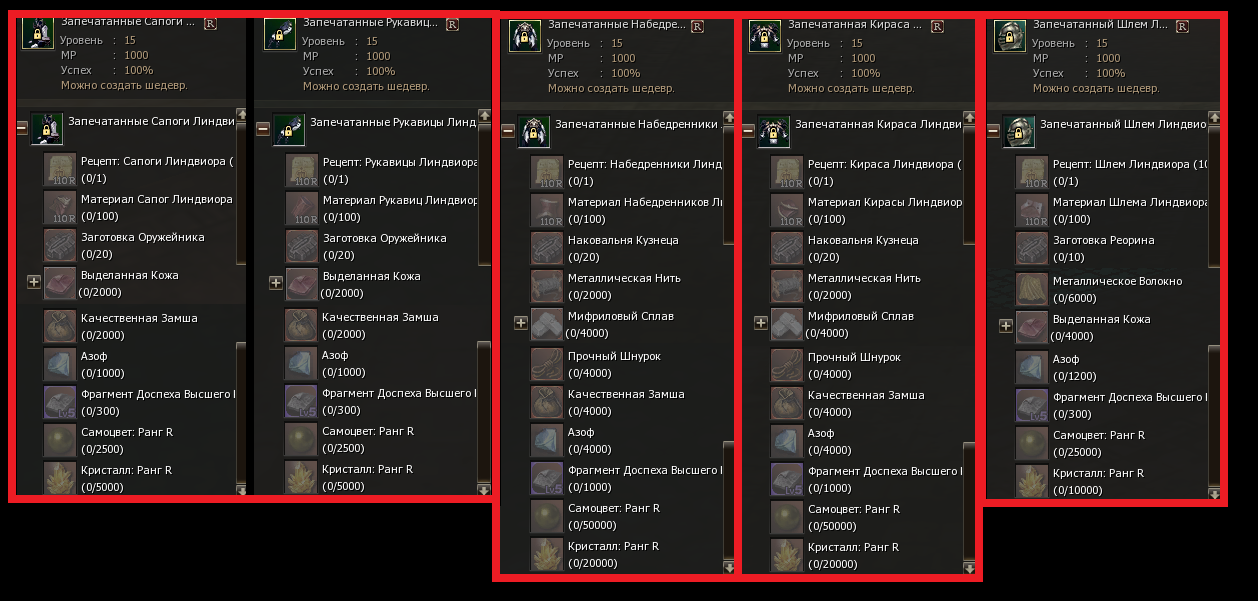Select Наковальня Кузнеца icon in Набедренники panel
Viewport: 1258px width, 601px height.
click(548, 248)
